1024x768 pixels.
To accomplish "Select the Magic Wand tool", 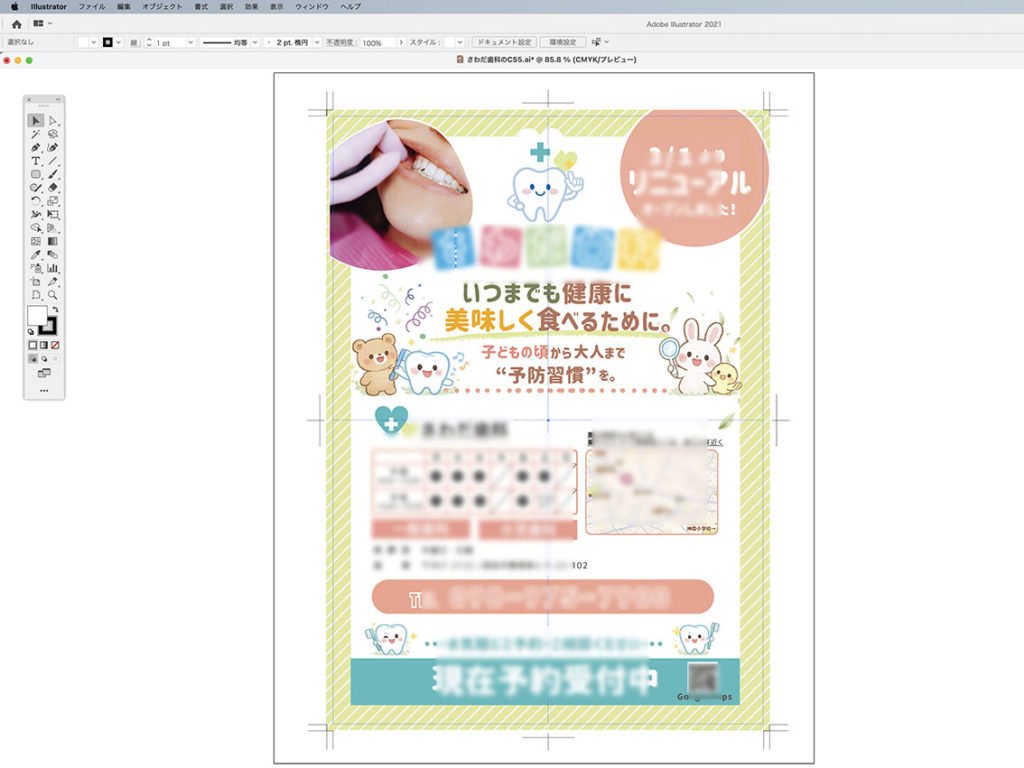I will [35, 134].
